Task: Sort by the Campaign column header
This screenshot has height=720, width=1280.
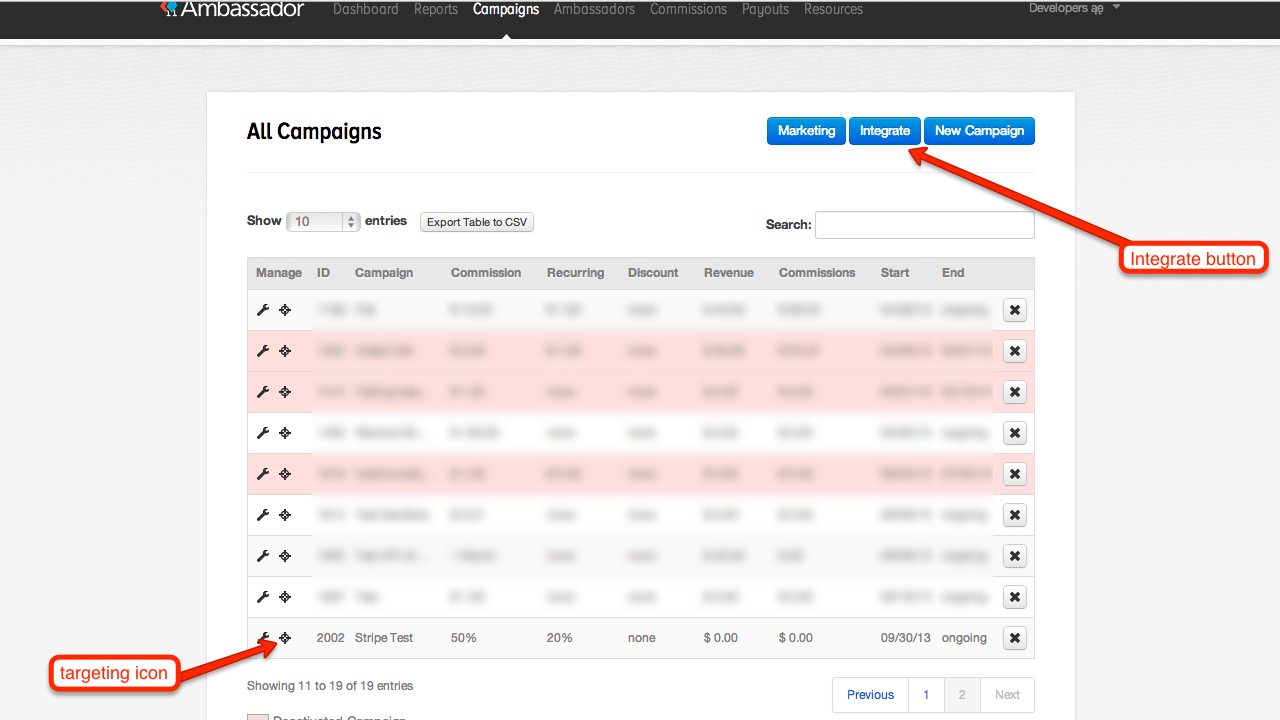Action: click(x=384, y=273)
